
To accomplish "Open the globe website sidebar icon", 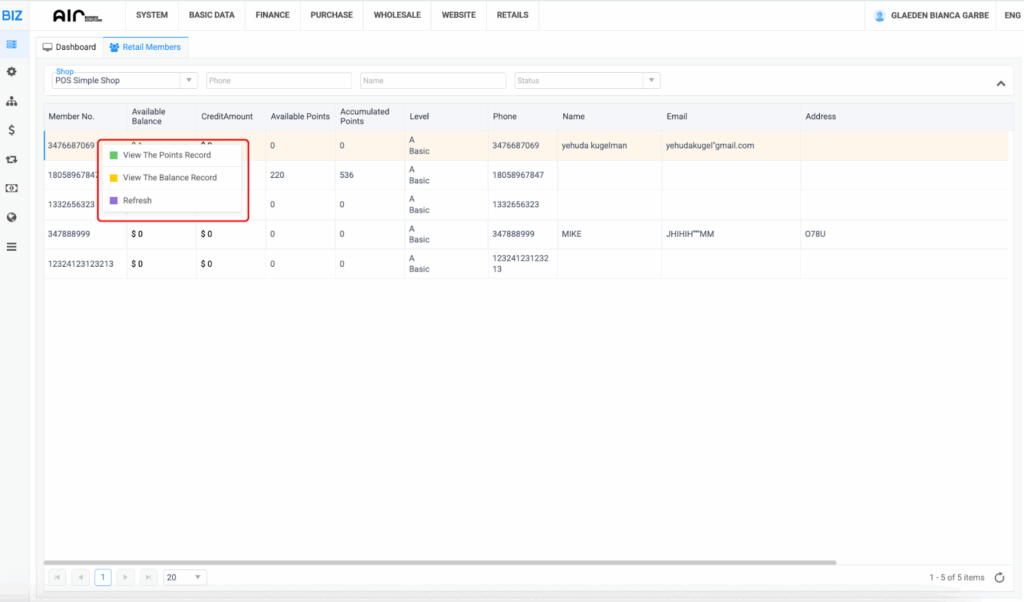I will [11, 217].
